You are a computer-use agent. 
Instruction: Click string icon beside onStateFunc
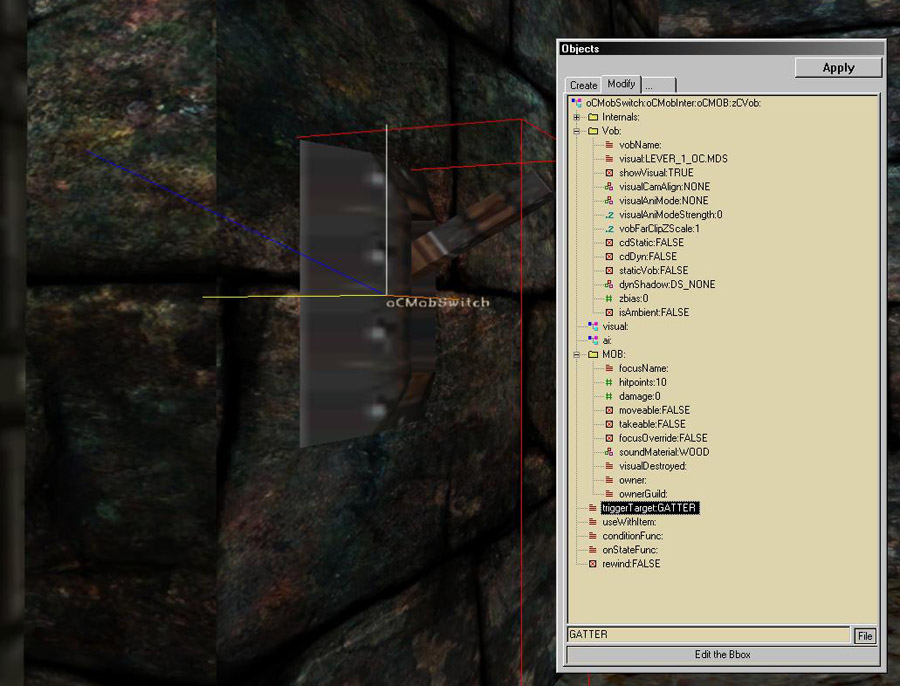pyautogui.click(x=593, y=550)
